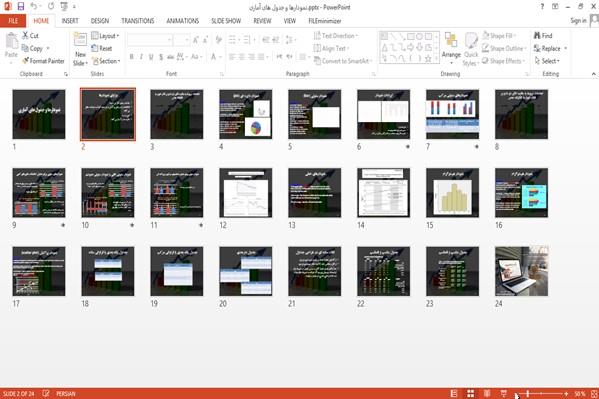Toggle Slide Sorter view button in status bar

[471, 393]
